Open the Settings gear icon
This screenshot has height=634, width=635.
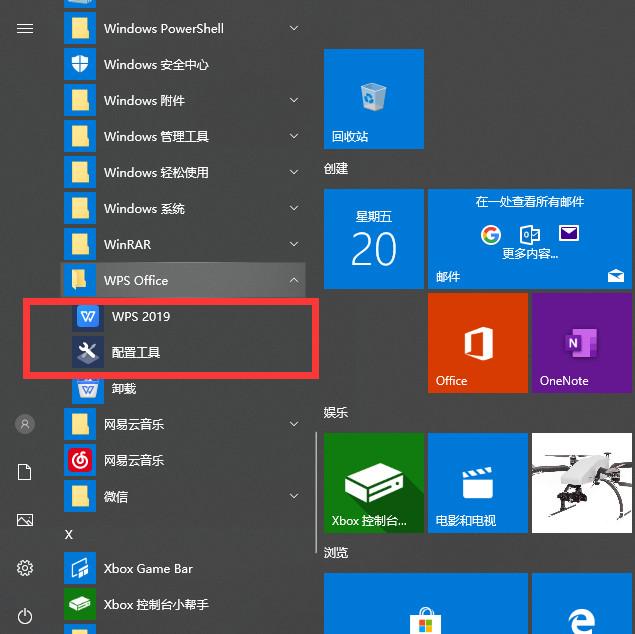[25, 568]
